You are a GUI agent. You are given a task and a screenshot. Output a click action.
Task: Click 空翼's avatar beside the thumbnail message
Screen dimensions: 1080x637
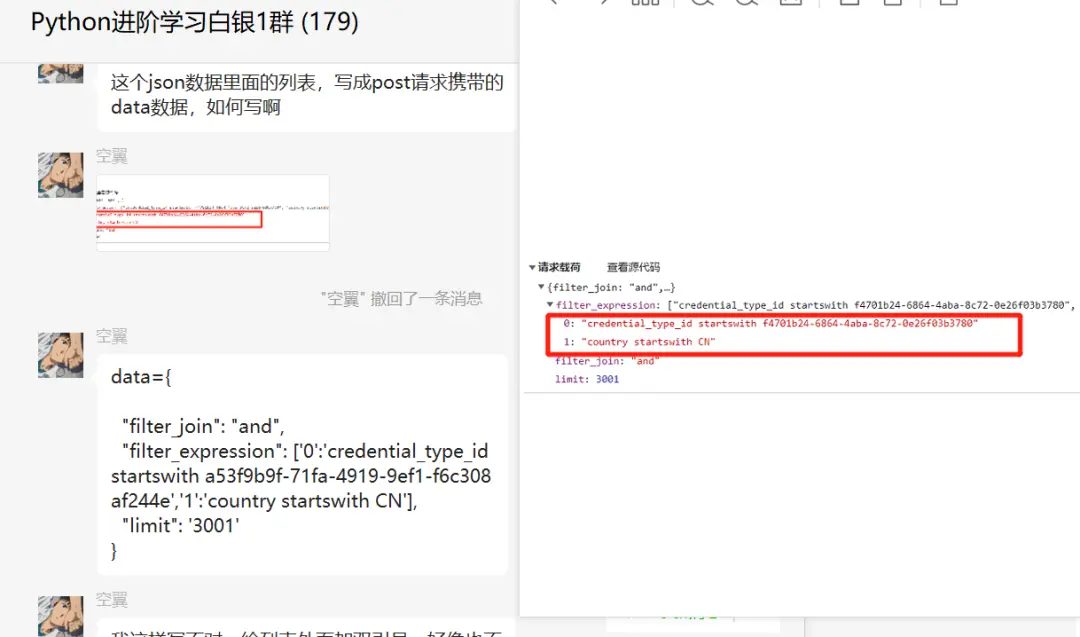click(61, 175)
